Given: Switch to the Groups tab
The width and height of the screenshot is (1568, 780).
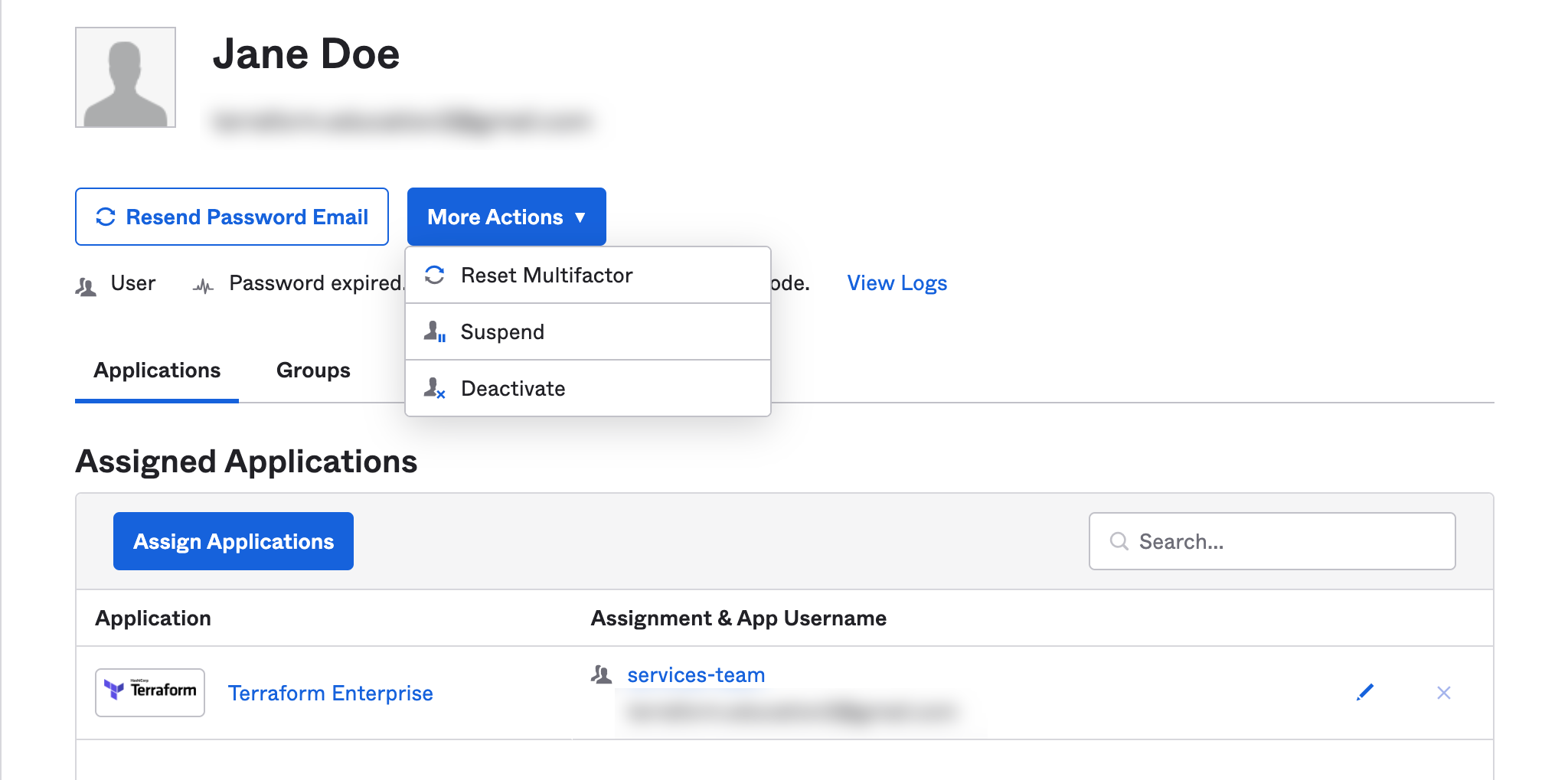Looking at the screenshot, I should [x=313, y=370].
